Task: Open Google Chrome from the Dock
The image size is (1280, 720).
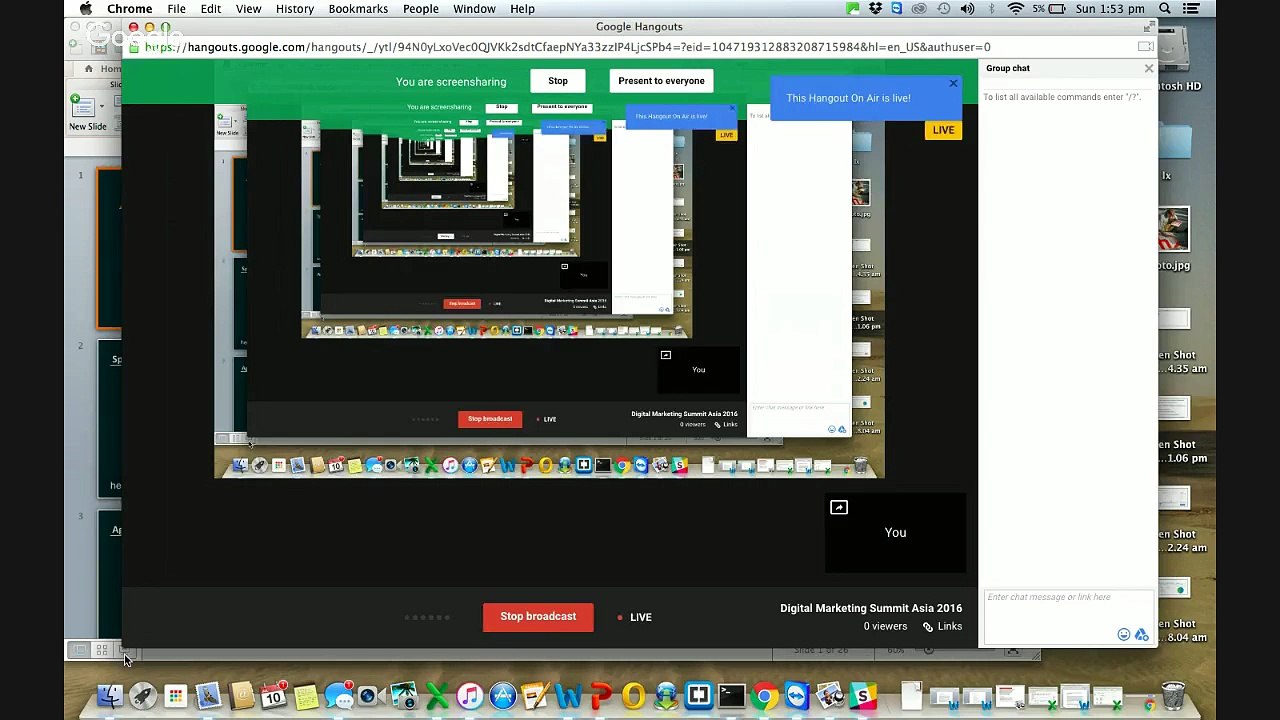Action: [x=764, y=696]
